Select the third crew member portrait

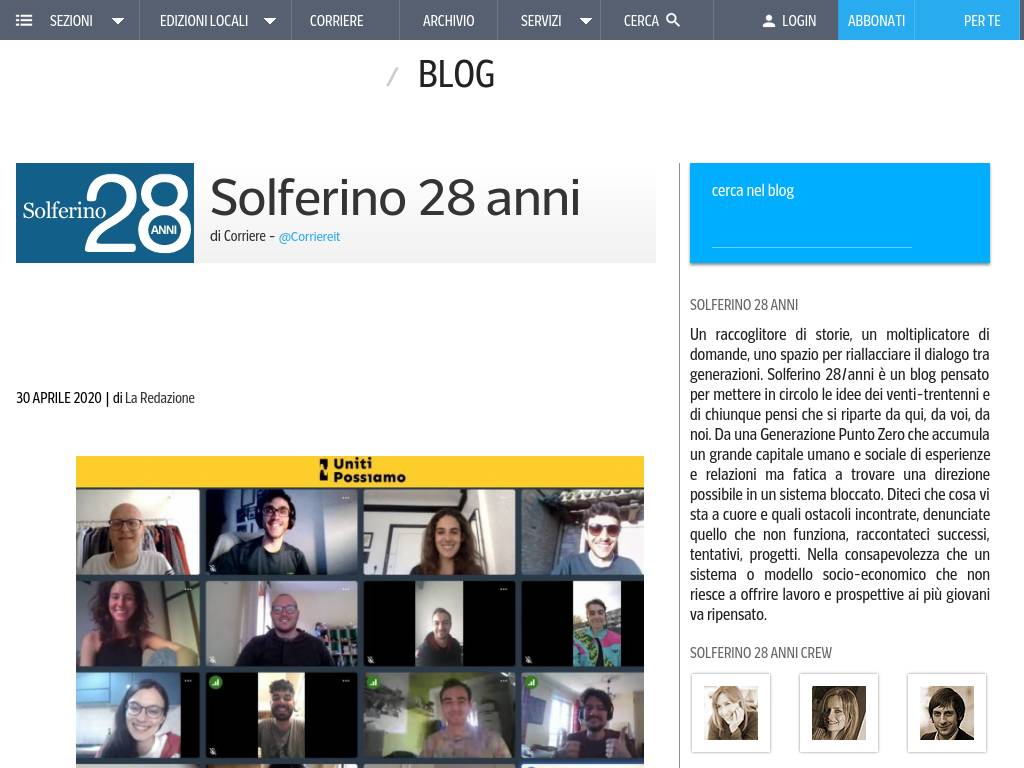pos(947,713)
